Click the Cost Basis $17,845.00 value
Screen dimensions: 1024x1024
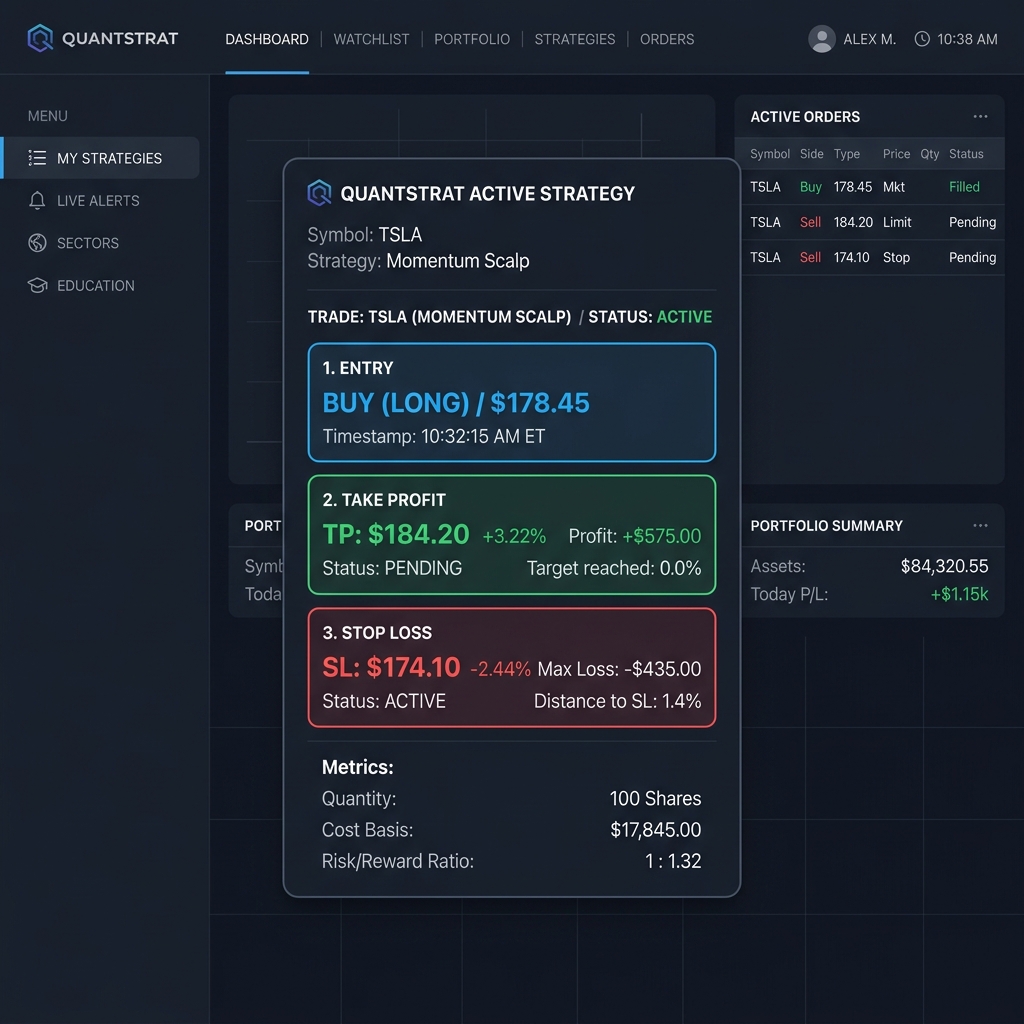655,829
